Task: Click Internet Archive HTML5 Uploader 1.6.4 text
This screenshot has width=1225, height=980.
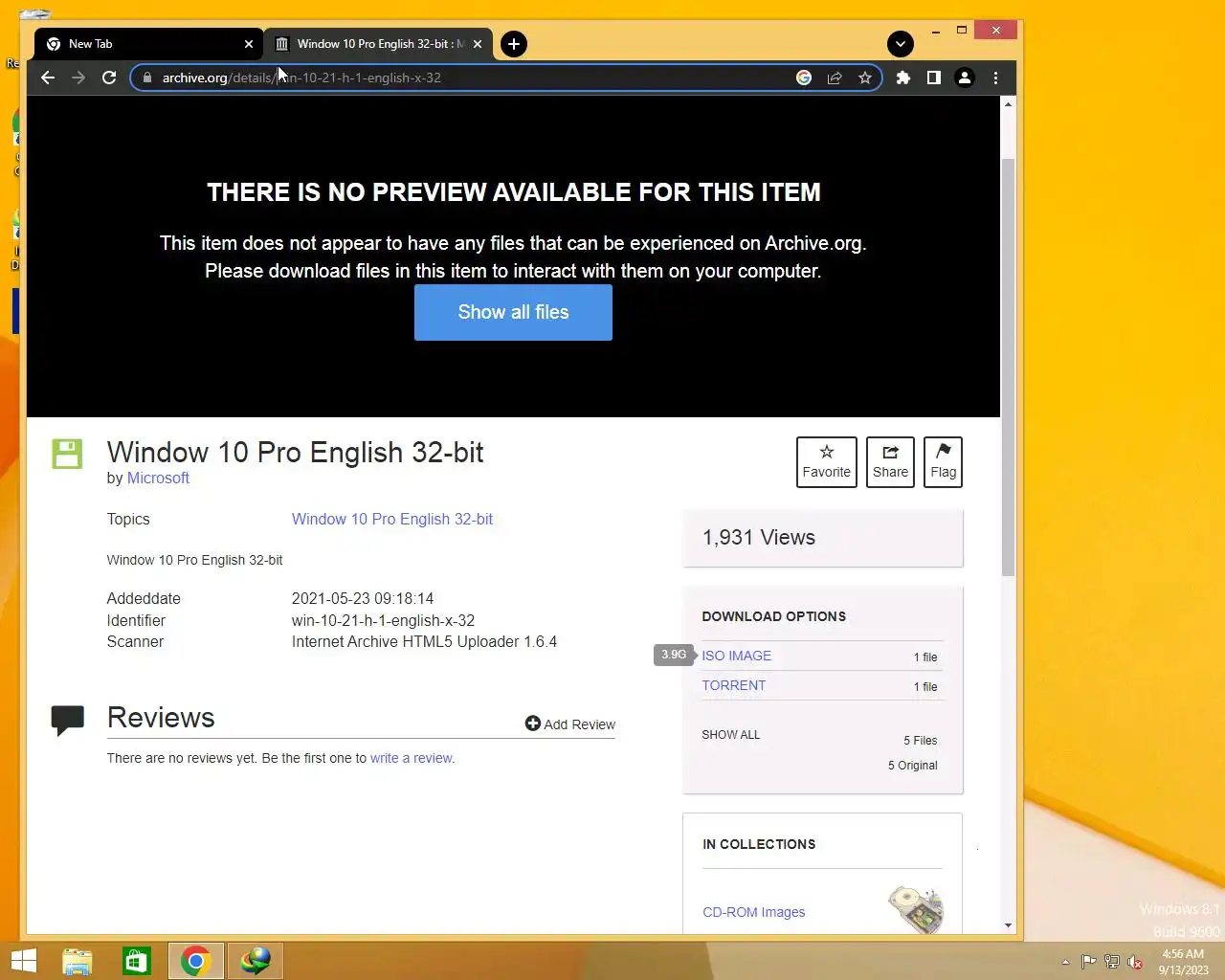Action: click(424, 641)
